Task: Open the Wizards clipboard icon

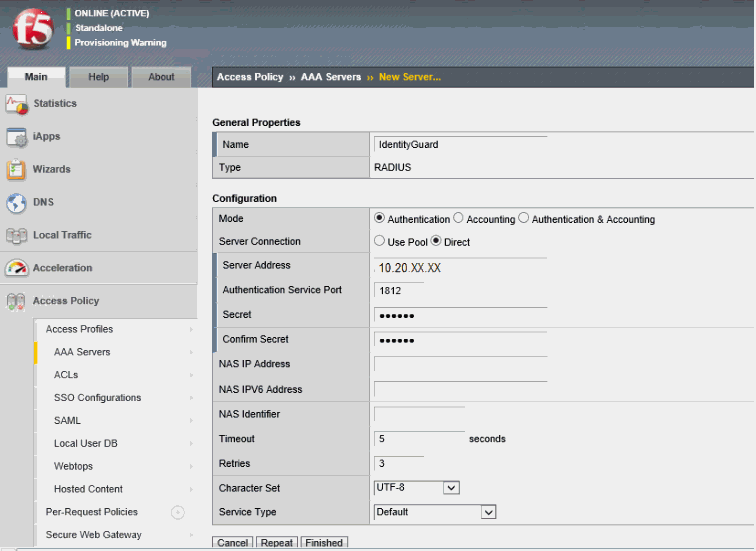Action: point(16,170)
